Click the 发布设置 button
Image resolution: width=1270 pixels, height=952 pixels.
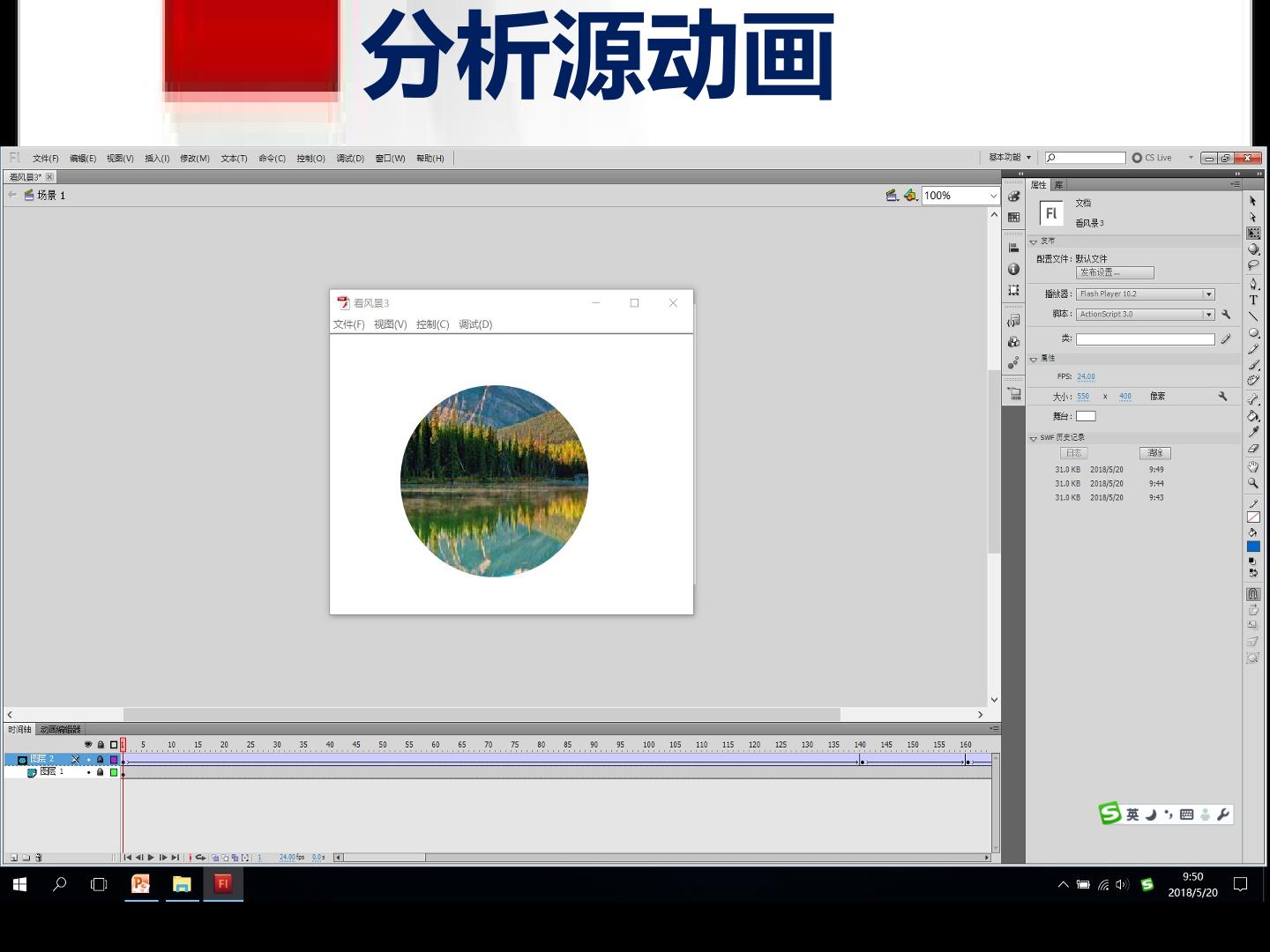[x=1115, y=273]
